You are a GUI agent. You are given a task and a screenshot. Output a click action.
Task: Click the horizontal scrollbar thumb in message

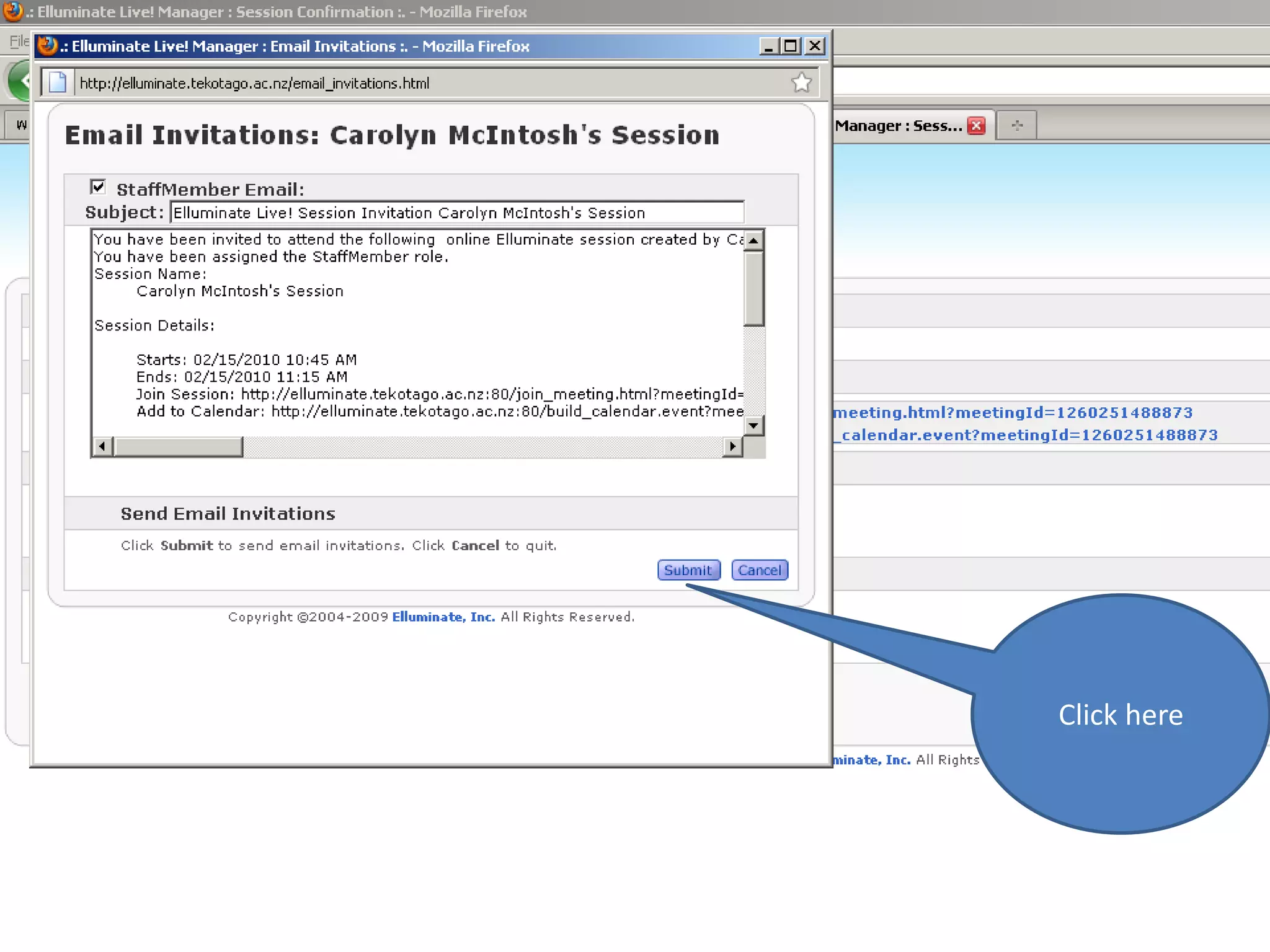point(179,446)
